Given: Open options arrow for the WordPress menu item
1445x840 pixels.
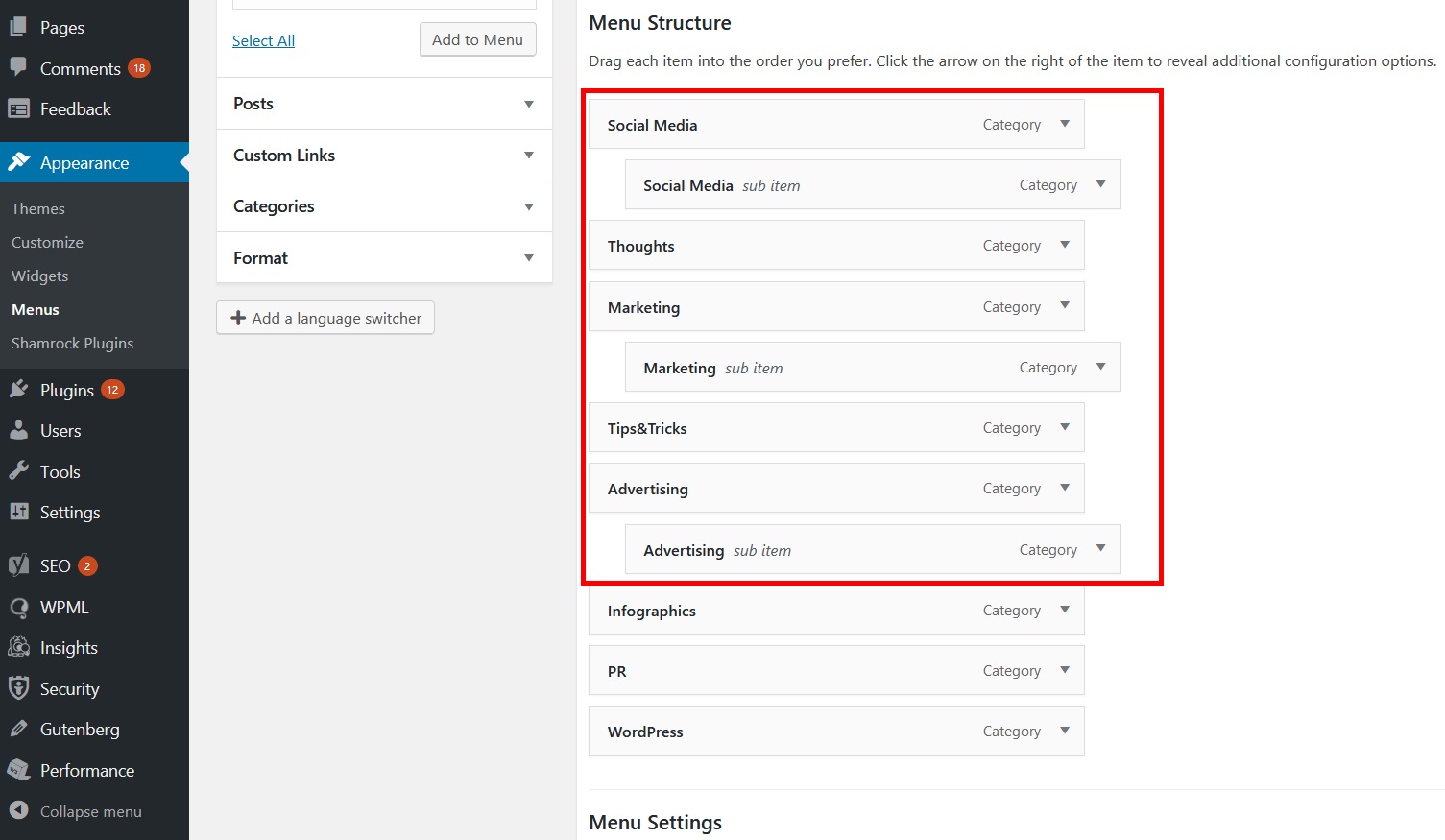Looking at the screenshot, I should pos(1064,731).
